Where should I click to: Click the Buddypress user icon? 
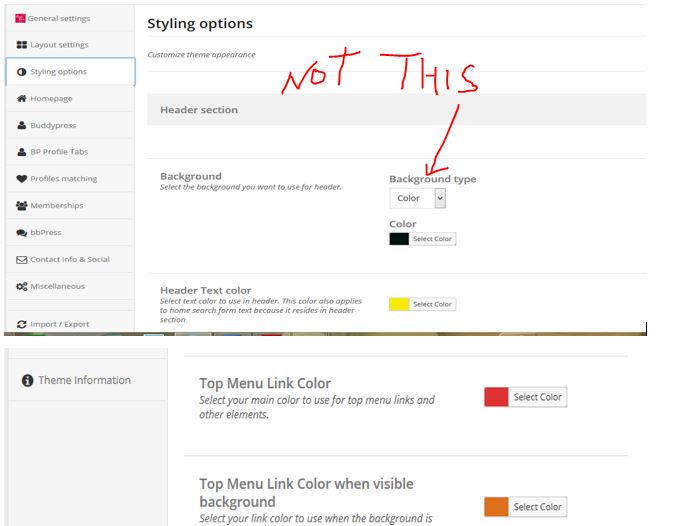click(x=22, y=126)
